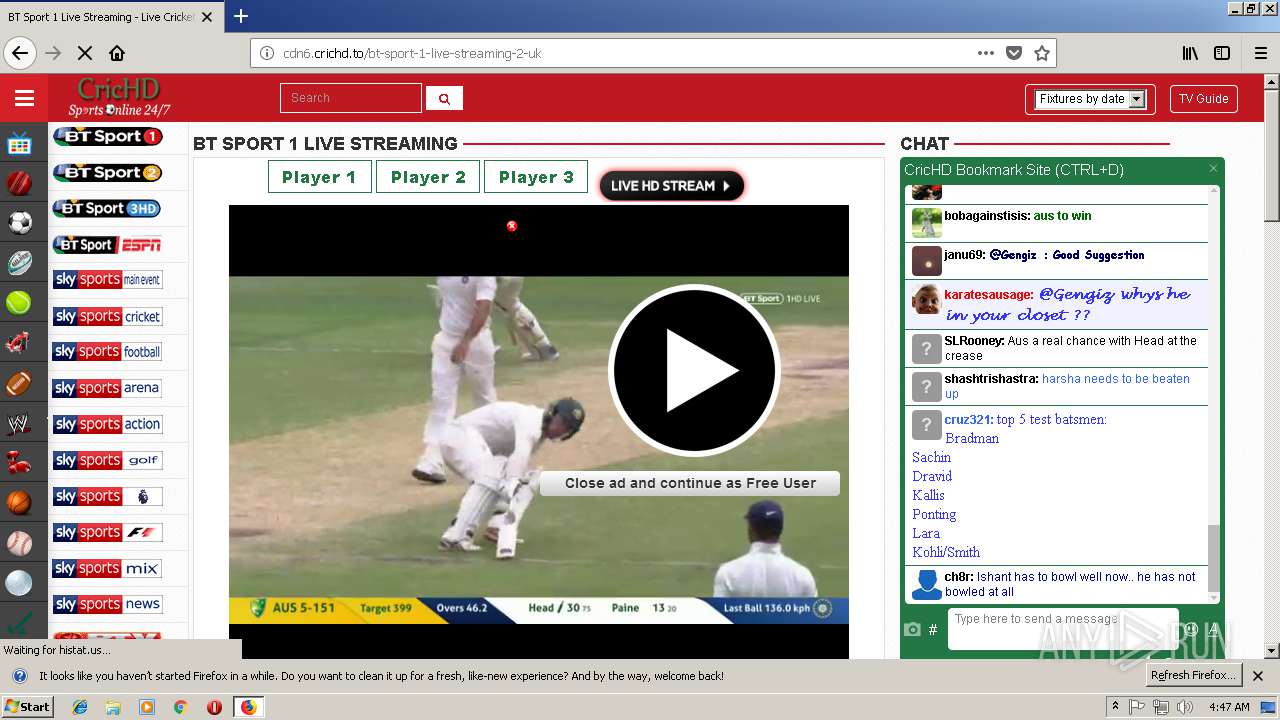Viewport: 1280px width, 720px height.
Task: Expand the Fixtures by date dropdown
Action: 1090,99
